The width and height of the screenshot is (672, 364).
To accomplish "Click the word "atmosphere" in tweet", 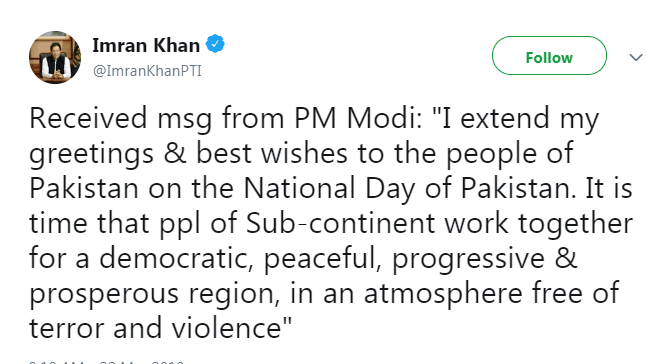I will (x=443, y=294).
